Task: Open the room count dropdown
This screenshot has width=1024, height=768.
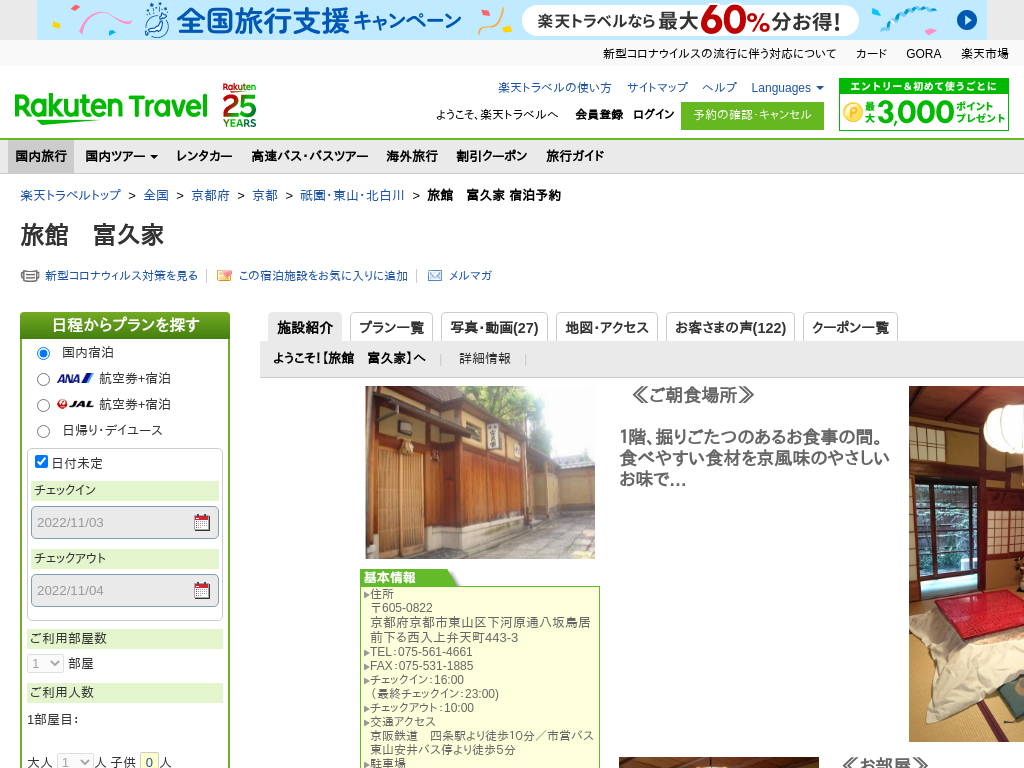Action: (45, 664)
